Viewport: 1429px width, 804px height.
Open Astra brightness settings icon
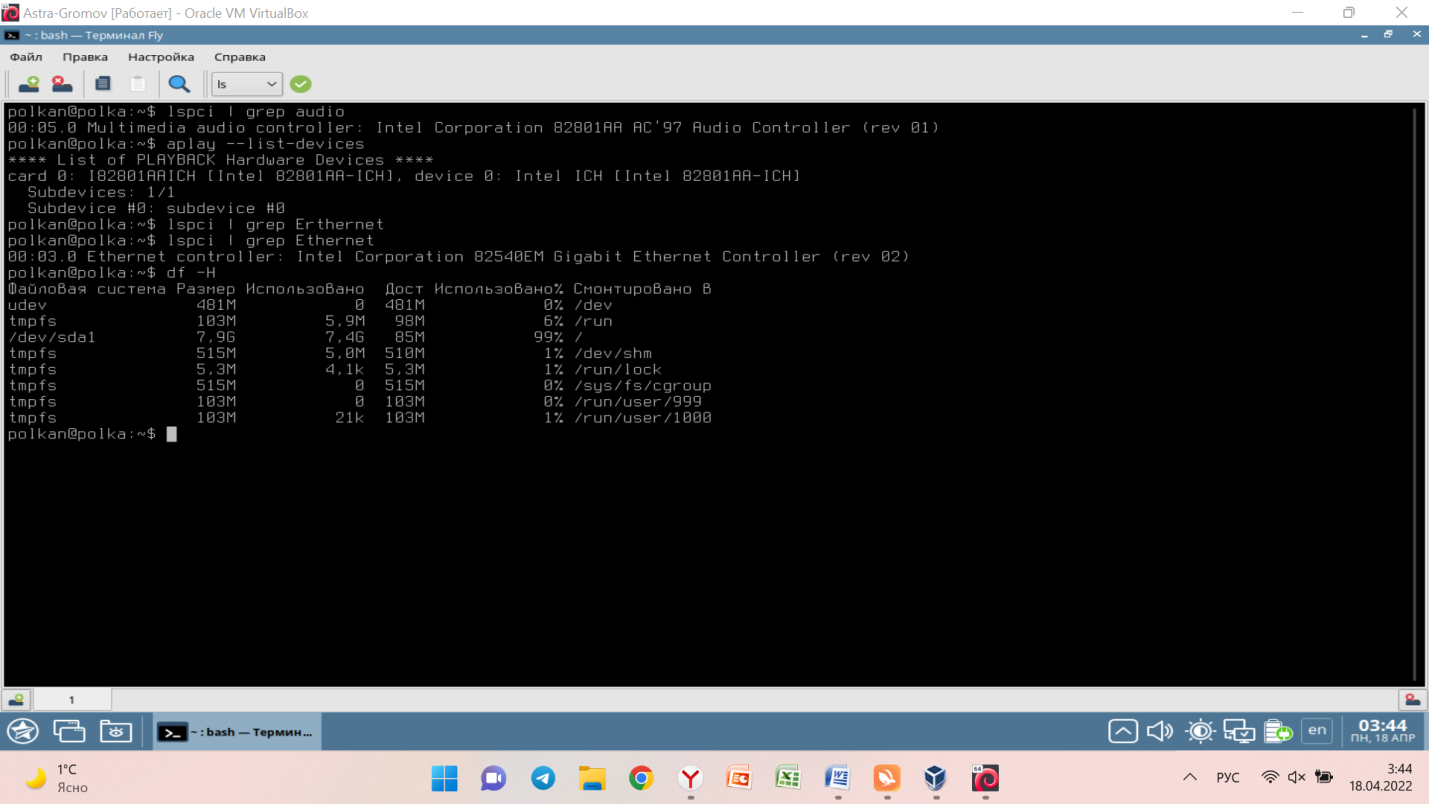pos(1200,732)
